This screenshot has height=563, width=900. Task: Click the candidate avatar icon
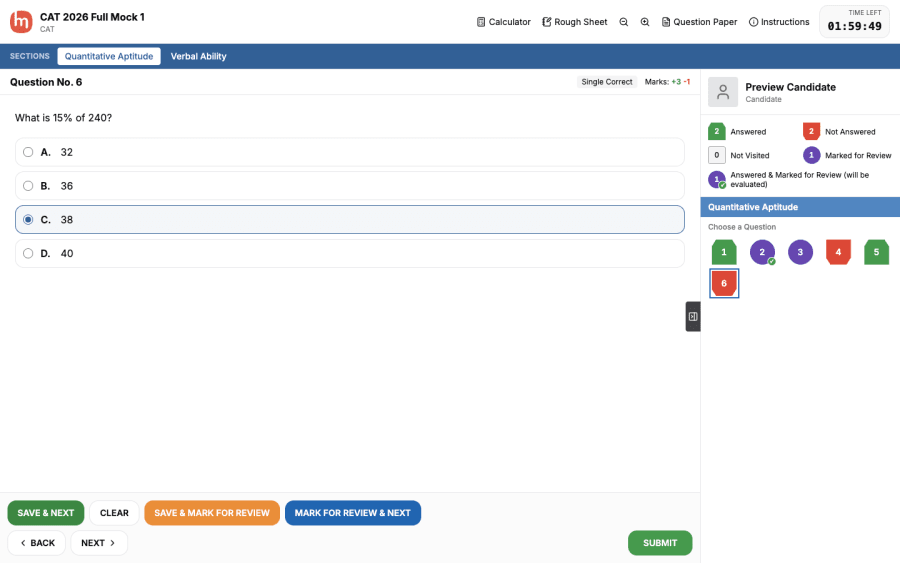(723, 92)
